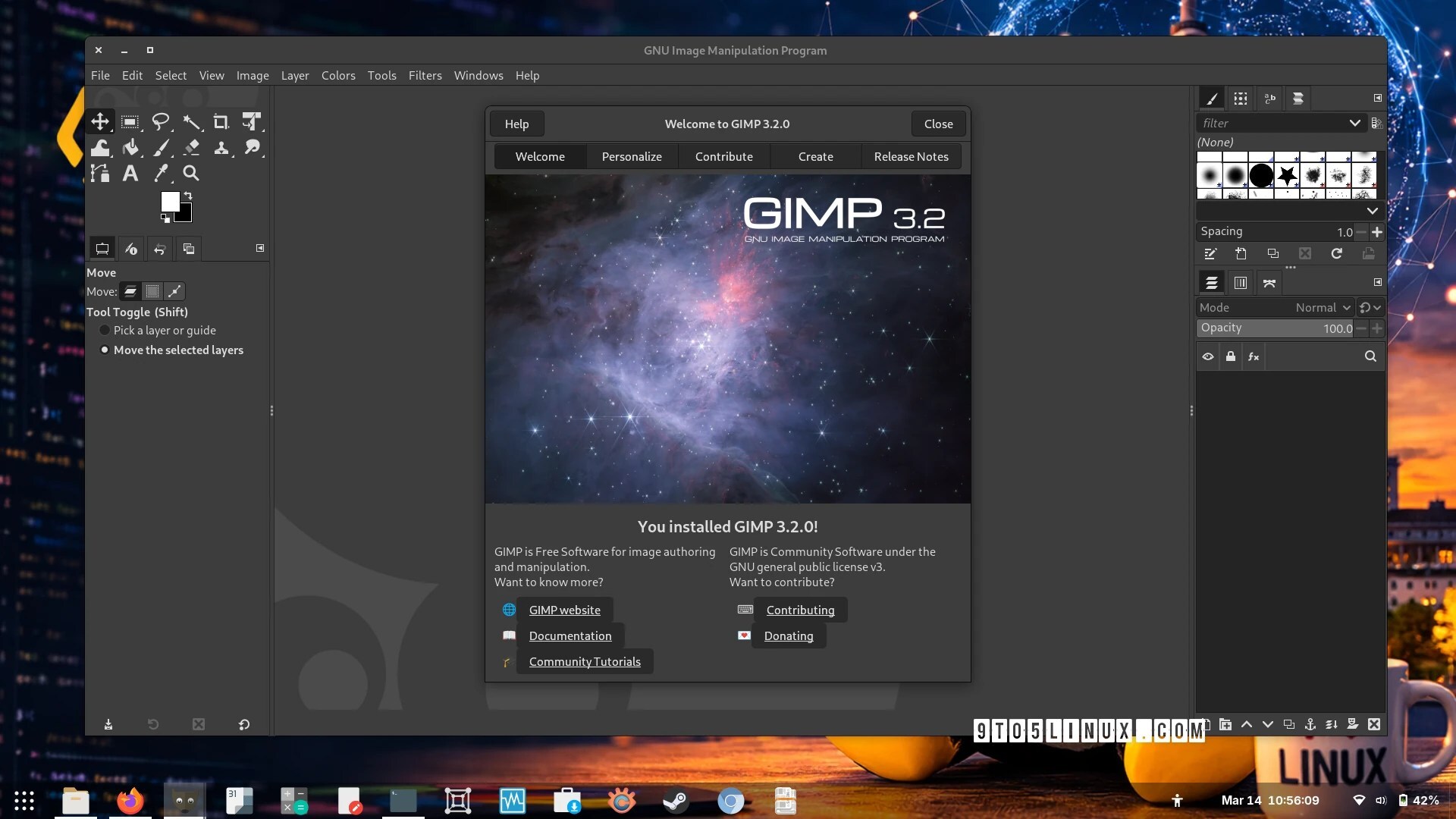Pick the Eraser tool
This screenshot has width=1456, height=819.
click(191, 147)
